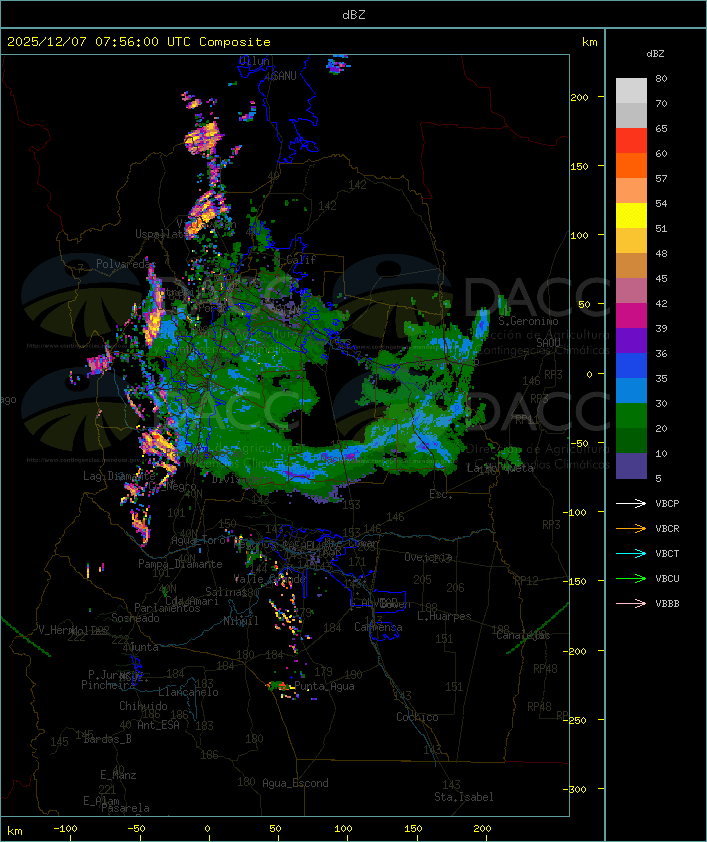Image resolution: width=707 pixels, height=842 pixels.
Task: Click the Lag.Diamante map label
Action: click(119, 476)
